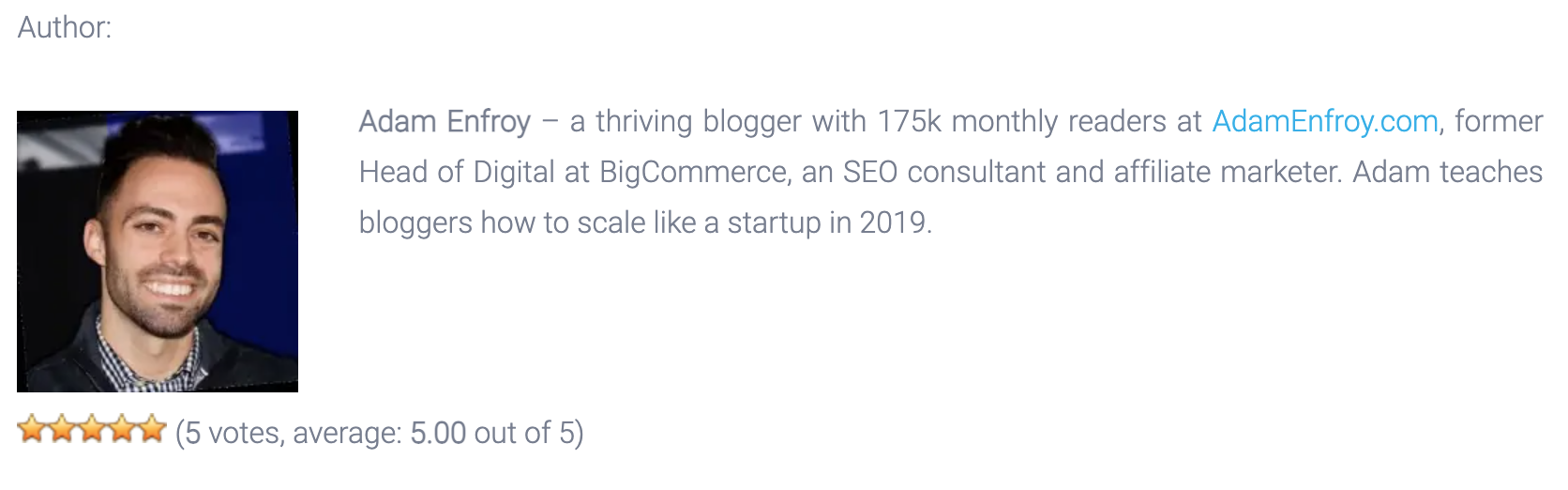1568x490 pixels.
Task: Open Adam Enfroy's author photo
Action: (158, 252)
